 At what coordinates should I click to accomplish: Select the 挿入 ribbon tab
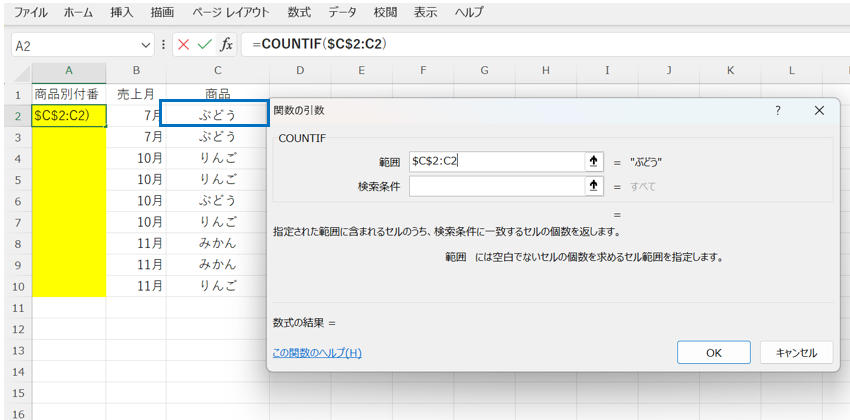click(x=121, y=13)
